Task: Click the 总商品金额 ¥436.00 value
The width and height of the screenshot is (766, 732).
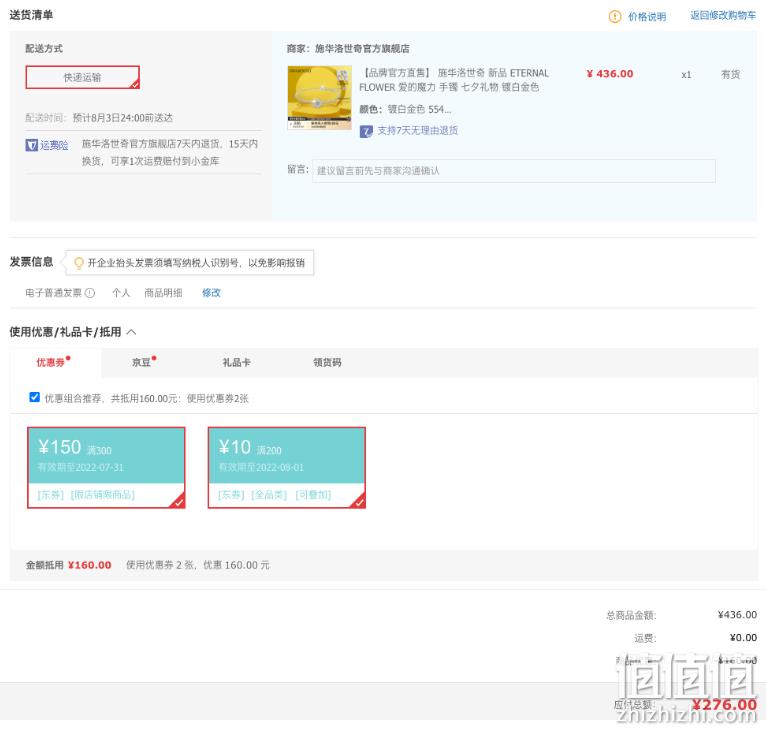Action: pyautogui.click(x=737, y=615)
